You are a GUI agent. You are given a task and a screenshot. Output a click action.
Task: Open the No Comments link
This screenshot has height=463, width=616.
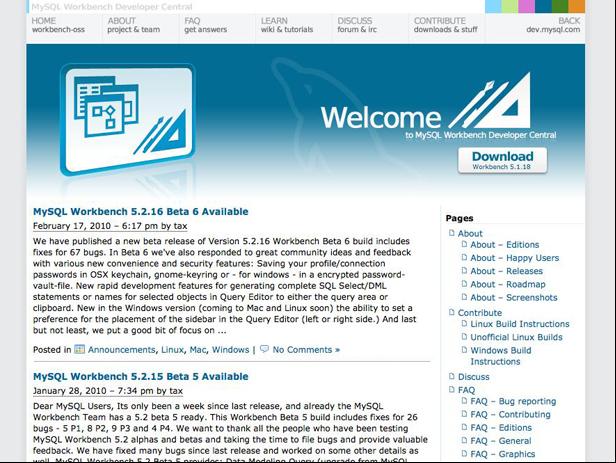click(306, 350)
